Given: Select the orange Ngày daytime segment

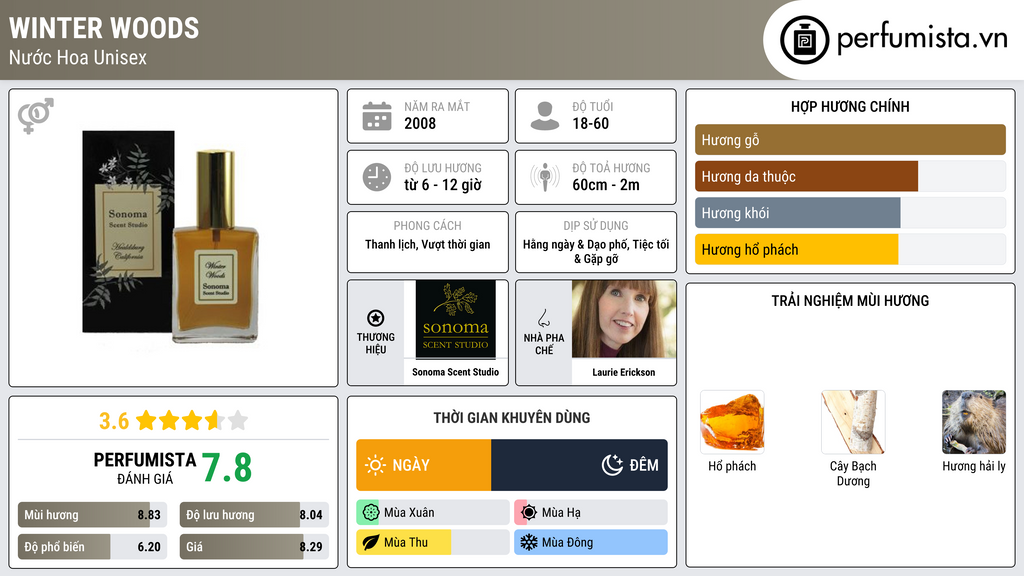Looking at the screenshot, I should point(424,465).
